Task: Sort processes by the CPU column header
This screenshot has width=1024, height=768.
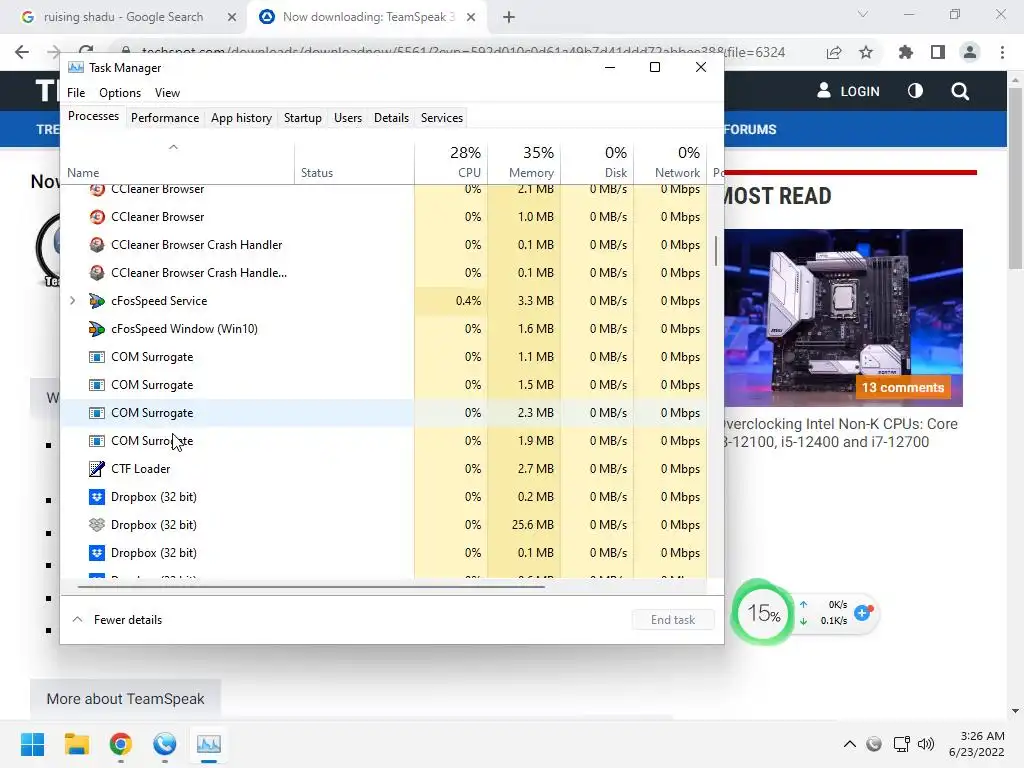Action: (x=451, y=161)
